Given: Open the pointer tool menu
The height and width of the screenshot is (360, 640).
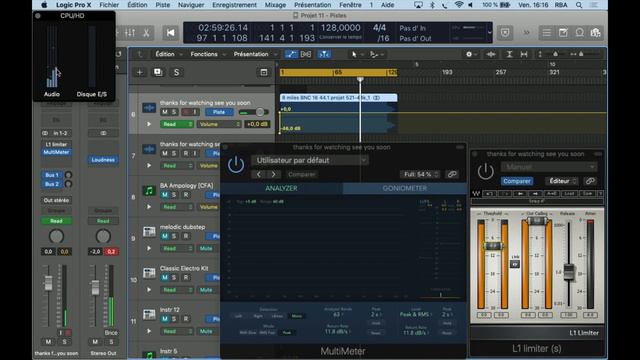Looking at the screenshot, I should tap(356, 54).
